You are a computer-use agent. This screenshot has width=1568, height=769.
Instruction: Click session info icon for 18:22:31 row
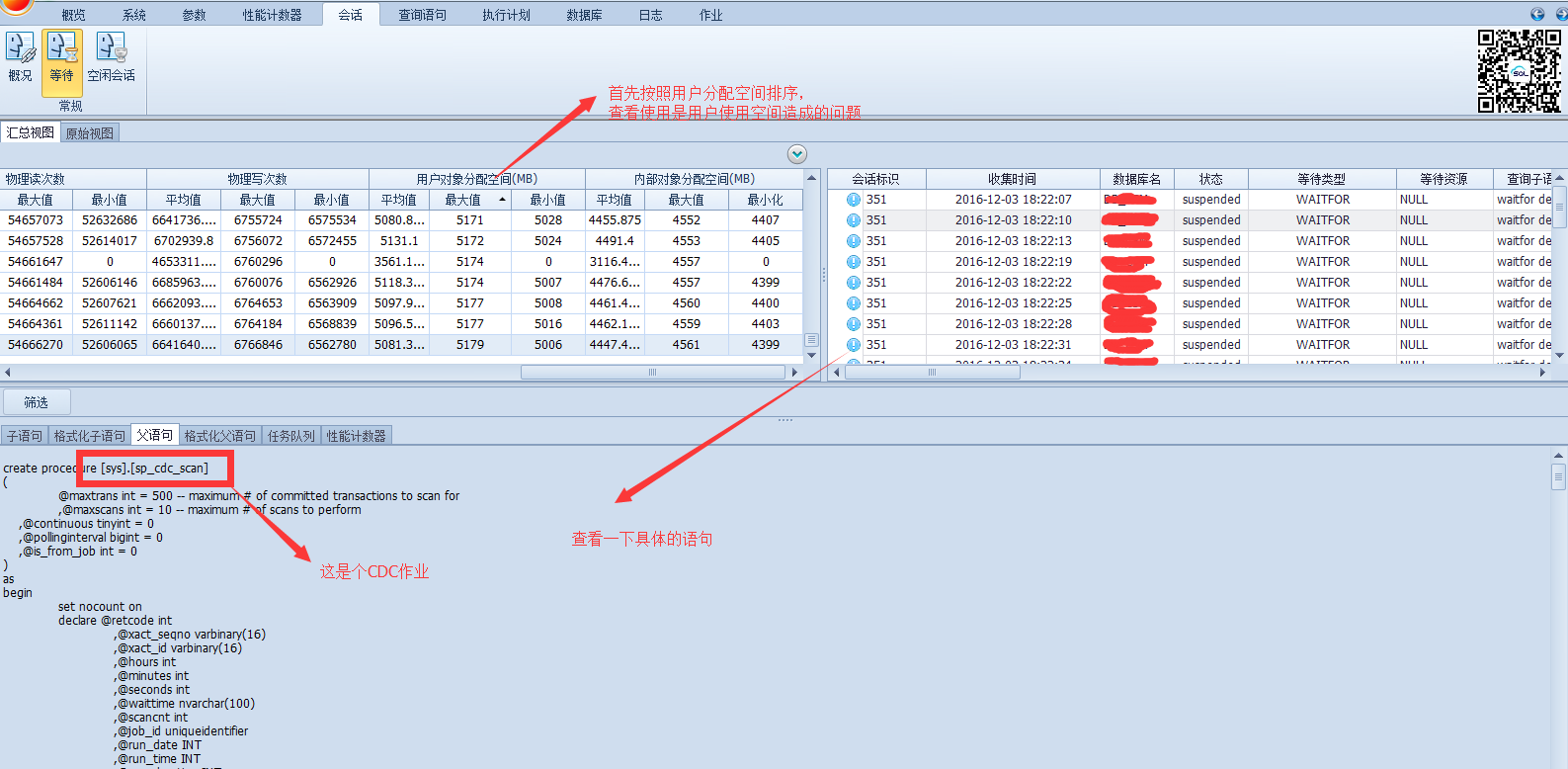854,345
